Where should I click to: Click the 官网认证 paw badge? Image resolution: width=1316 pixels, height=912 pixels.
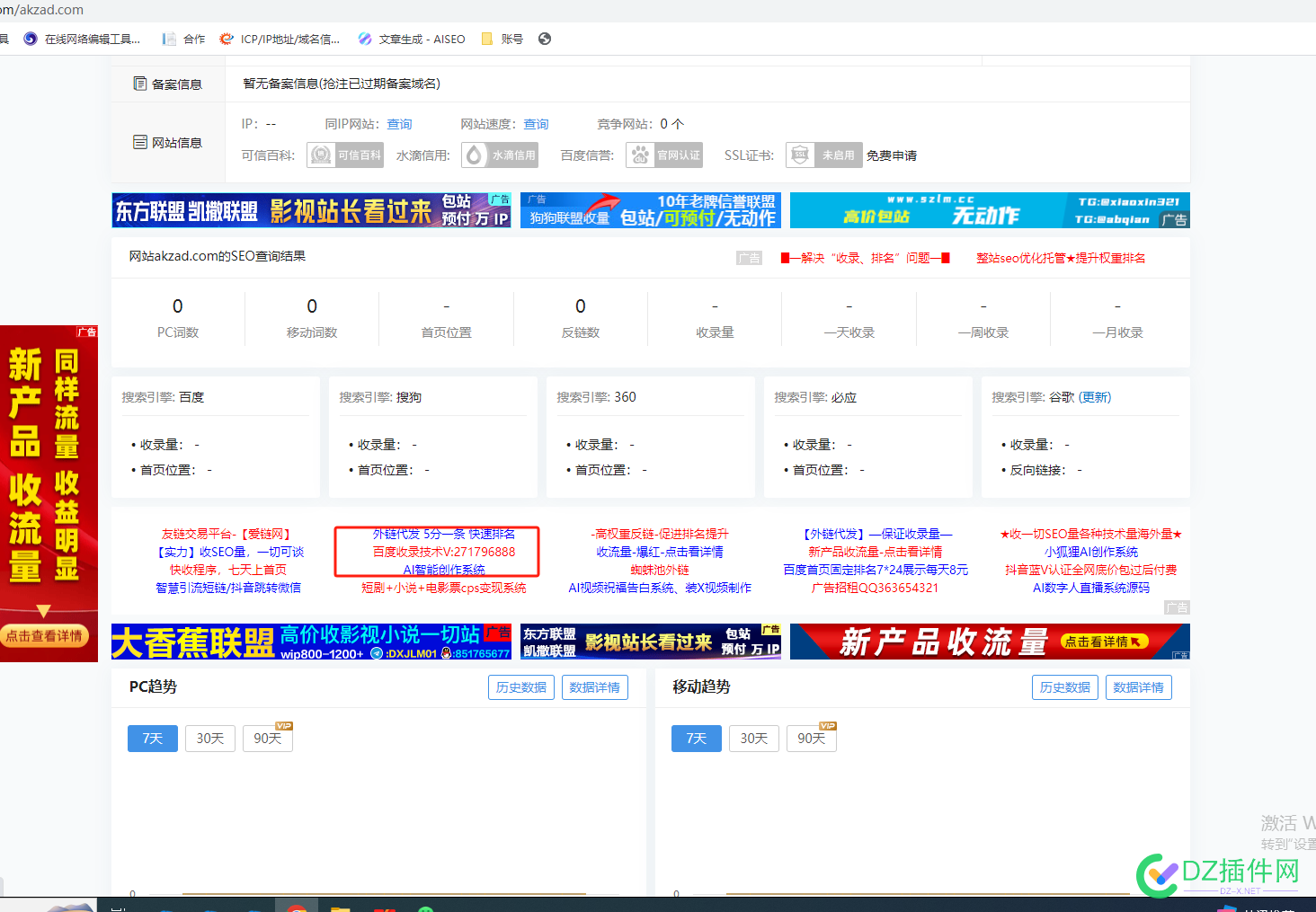point(664,155)
